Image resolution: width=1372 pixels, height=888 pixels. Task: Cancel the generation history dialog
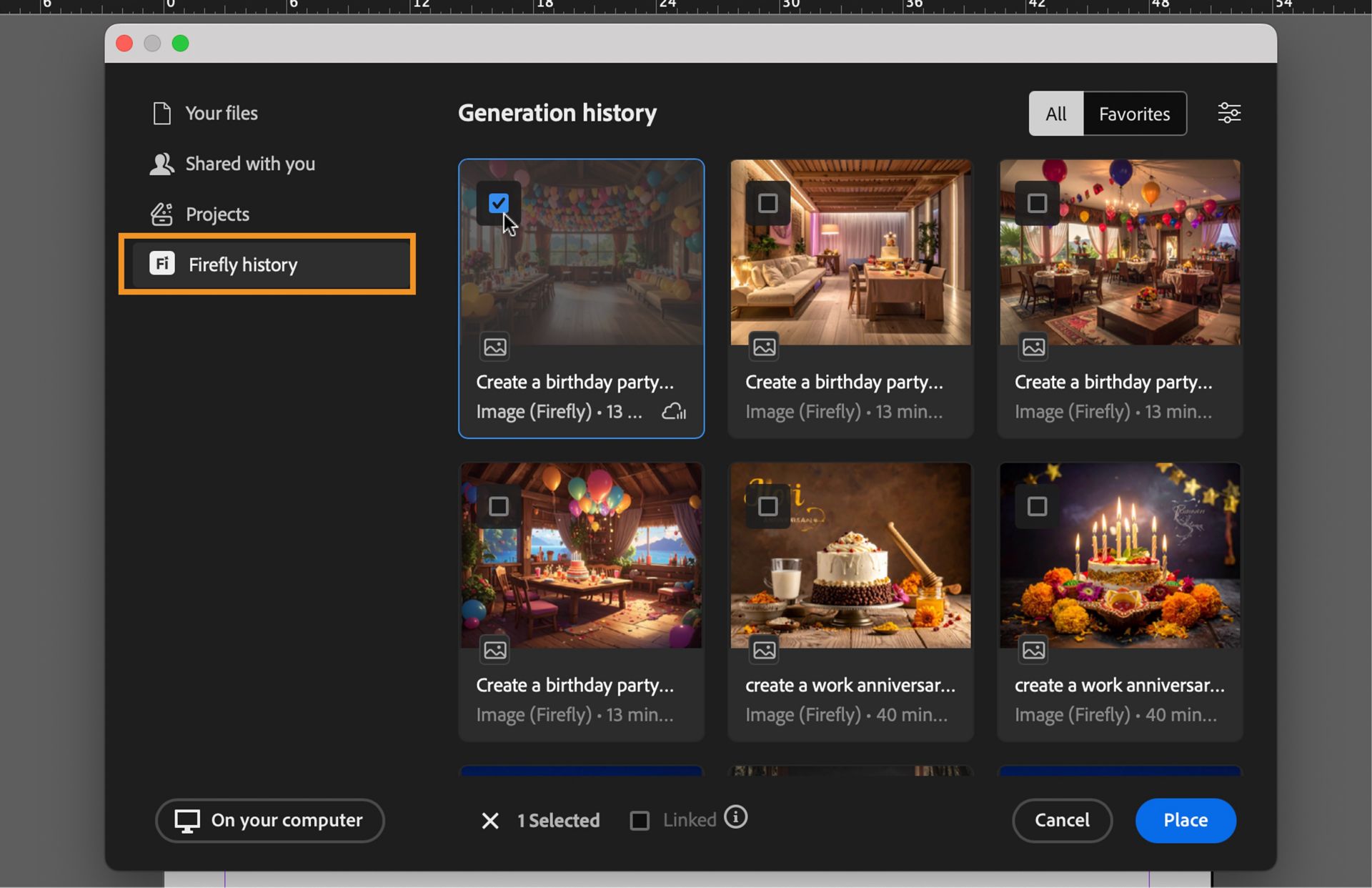pos(1062,820)
